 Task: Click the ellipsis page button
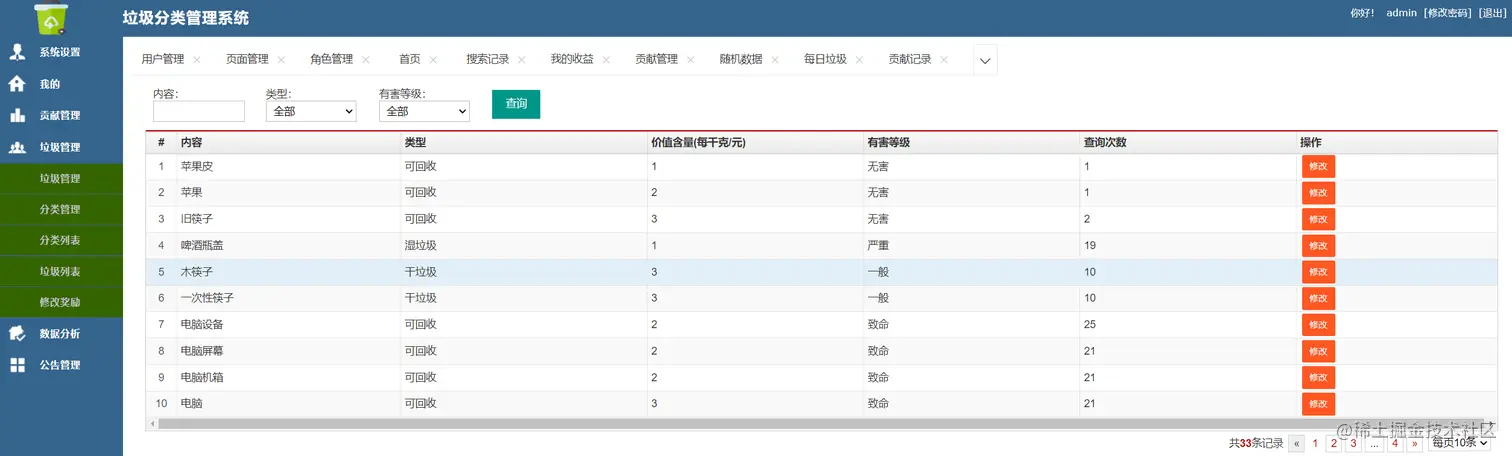(x=1375, y=444)
